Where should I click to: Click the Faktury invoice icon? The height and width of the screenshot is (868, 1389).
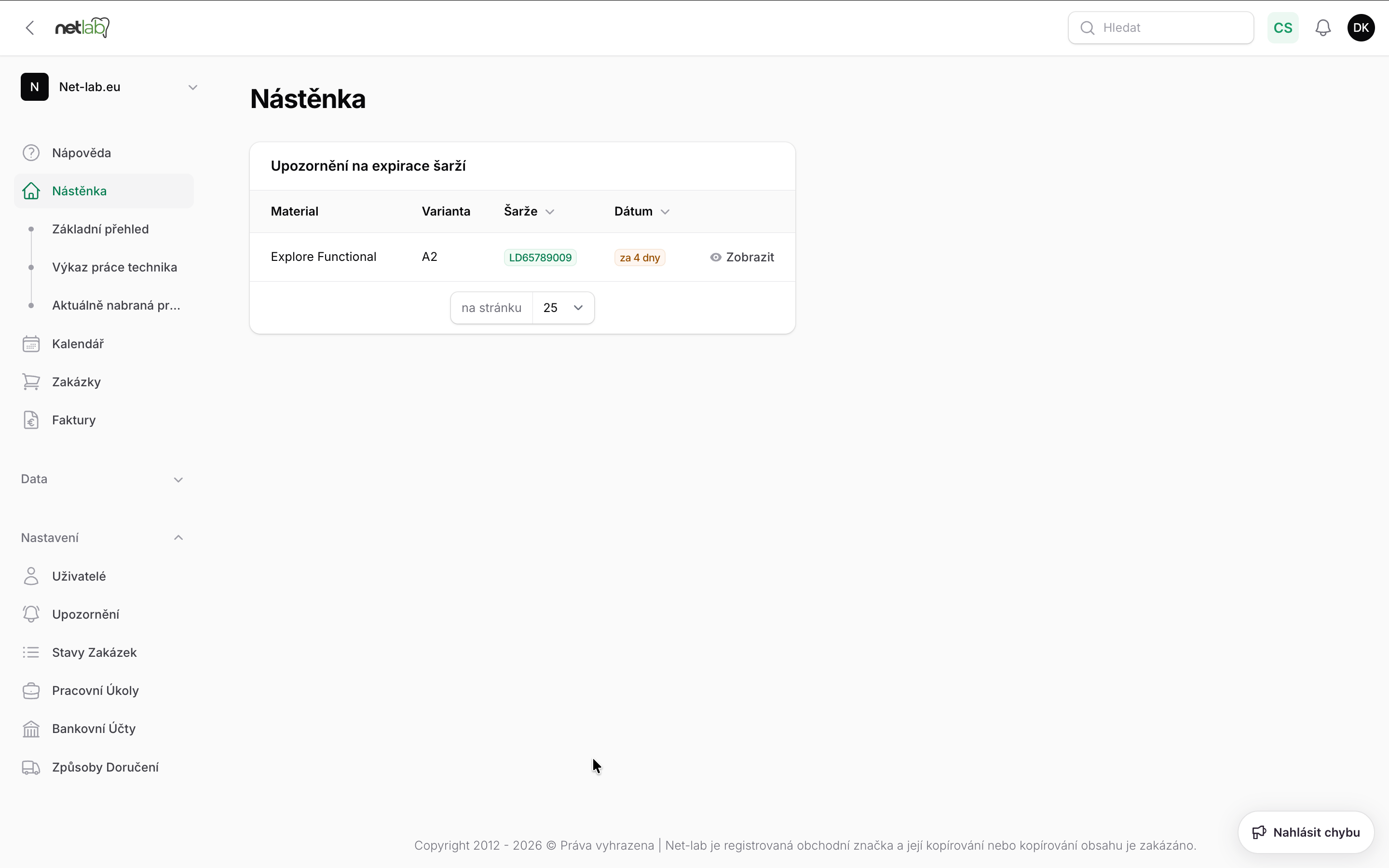31,420
